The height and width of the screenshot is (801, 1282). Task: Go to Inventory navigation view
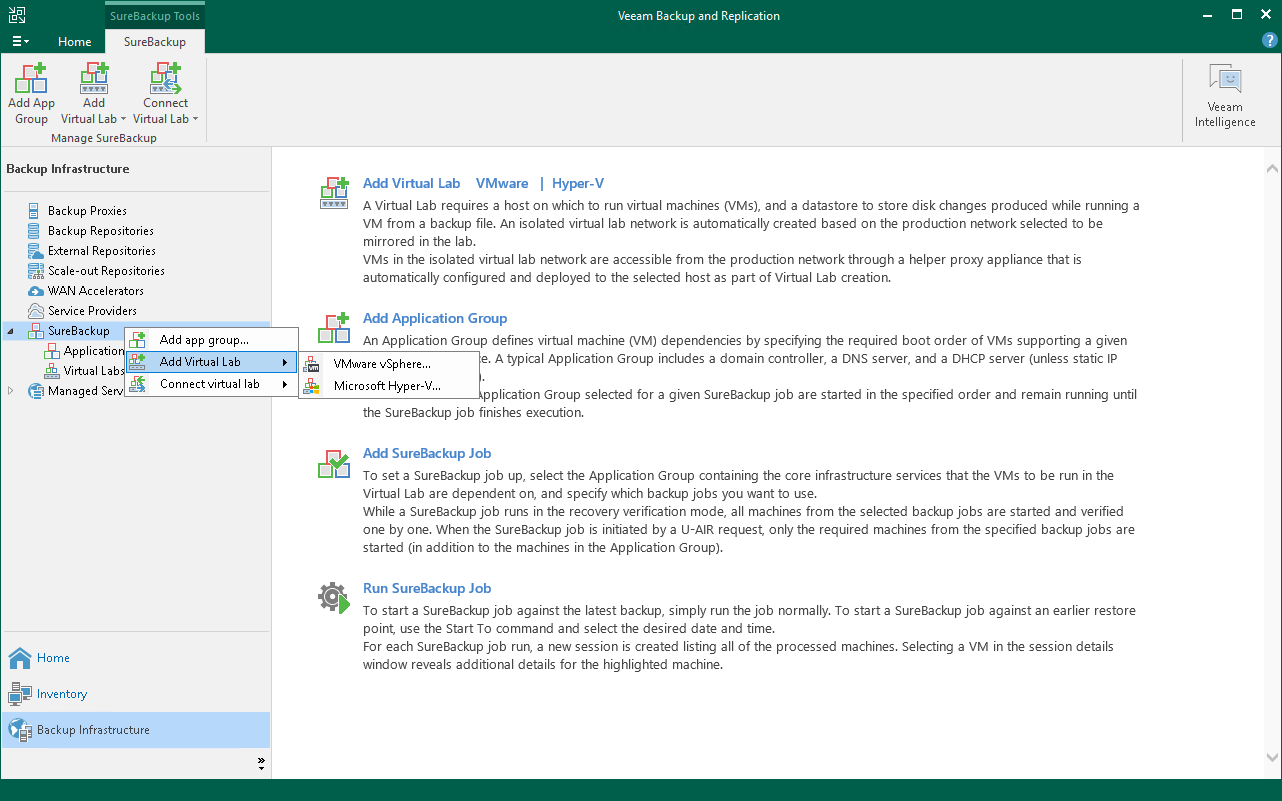135,694
